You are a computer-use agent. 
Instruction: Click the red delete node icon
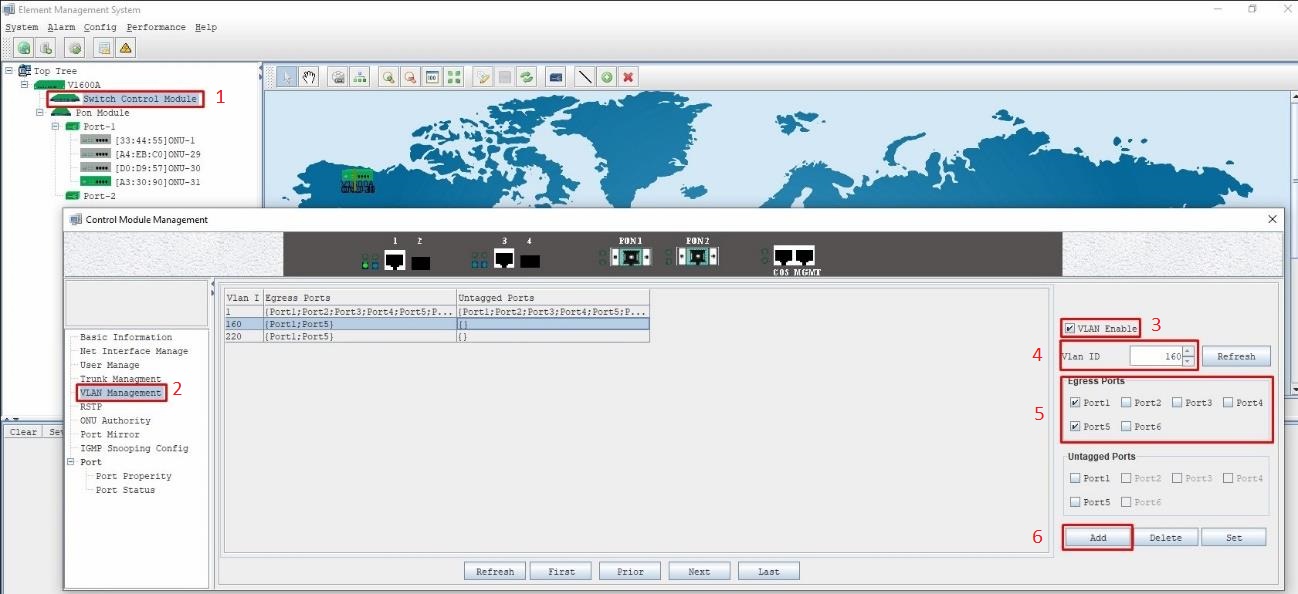(631, 76)
